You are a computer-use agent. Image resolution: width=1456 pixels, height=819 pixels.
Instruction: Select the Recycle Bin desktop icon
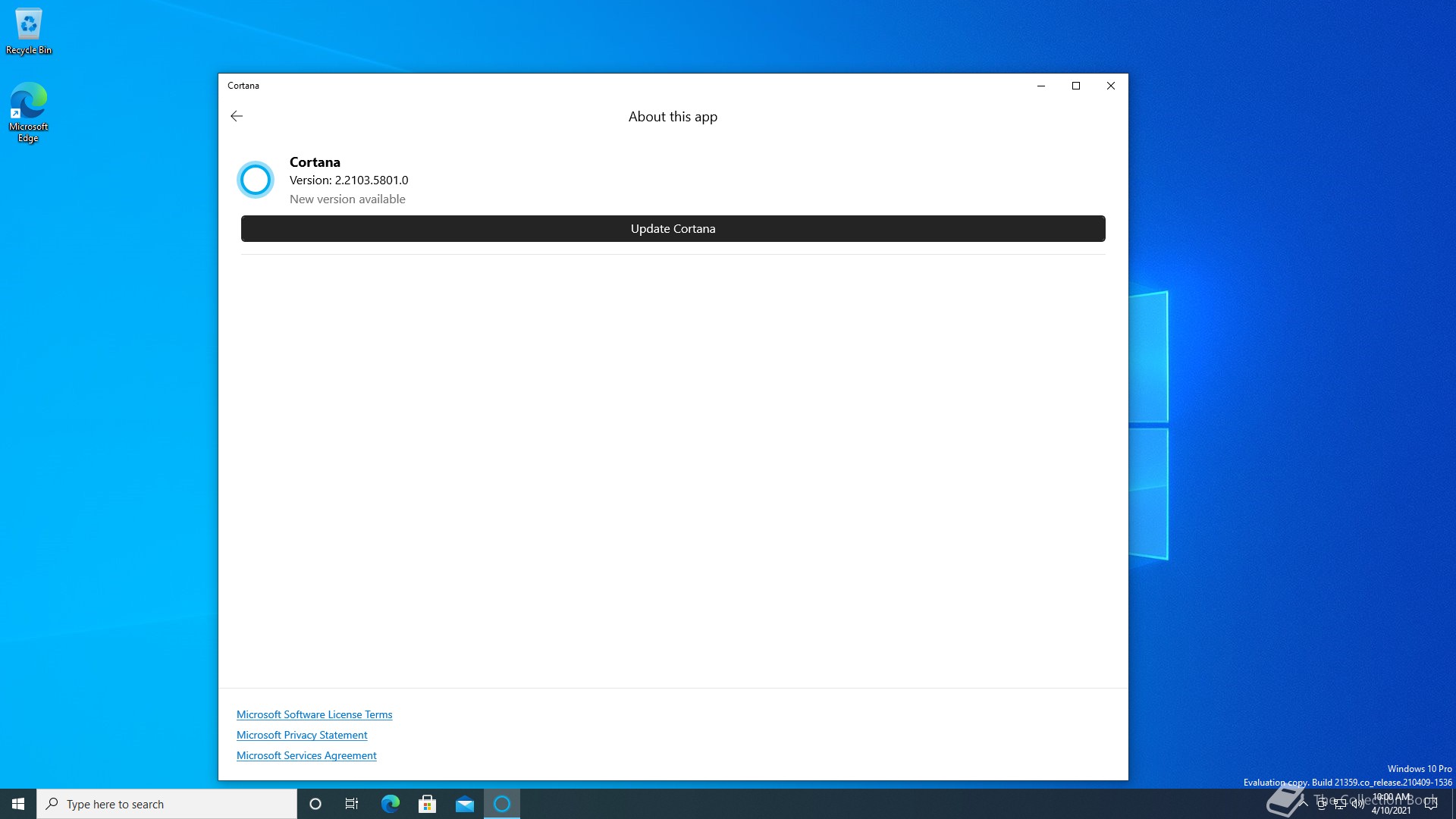(29, 32)
